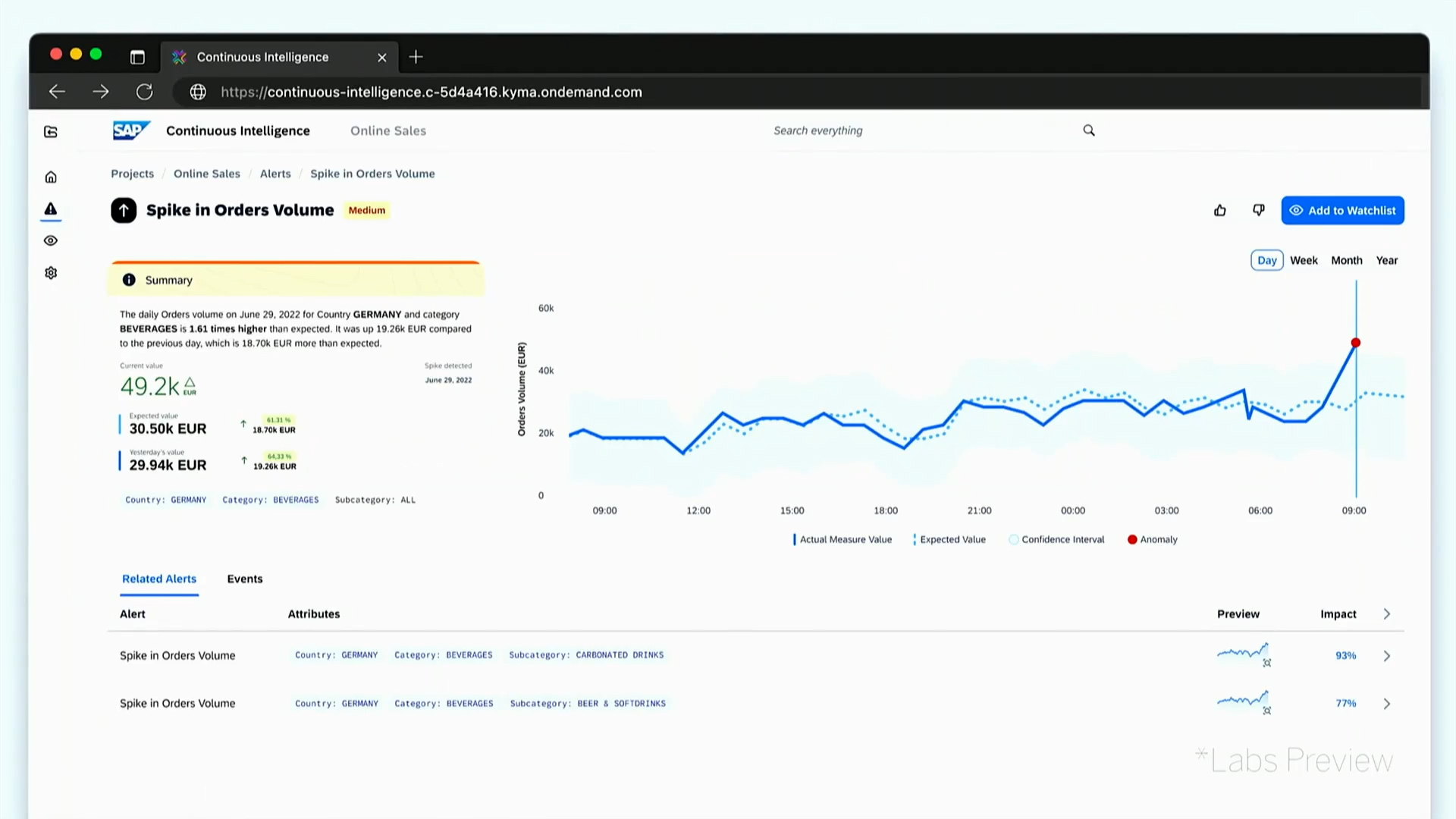Click the red anomaly point on chart
Screen dimensions: 1456x819
click(1356, 343)
